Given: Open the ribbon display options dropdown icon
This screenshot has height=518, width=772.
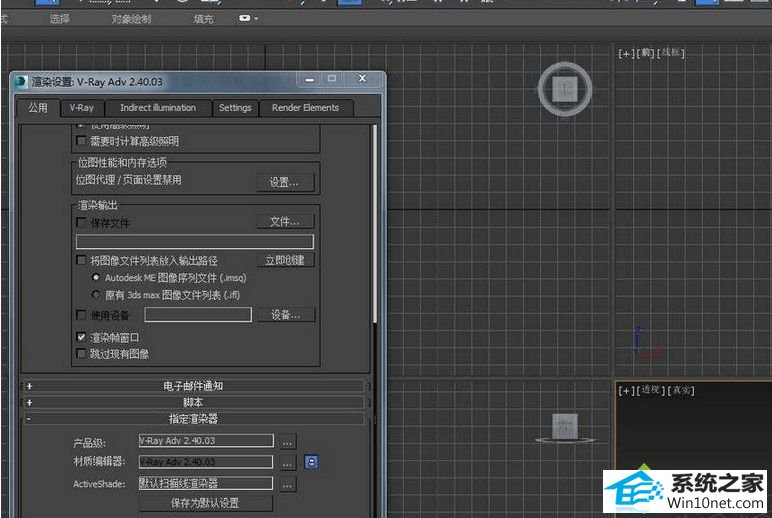Looking at the screenshot, I should 248,18.
